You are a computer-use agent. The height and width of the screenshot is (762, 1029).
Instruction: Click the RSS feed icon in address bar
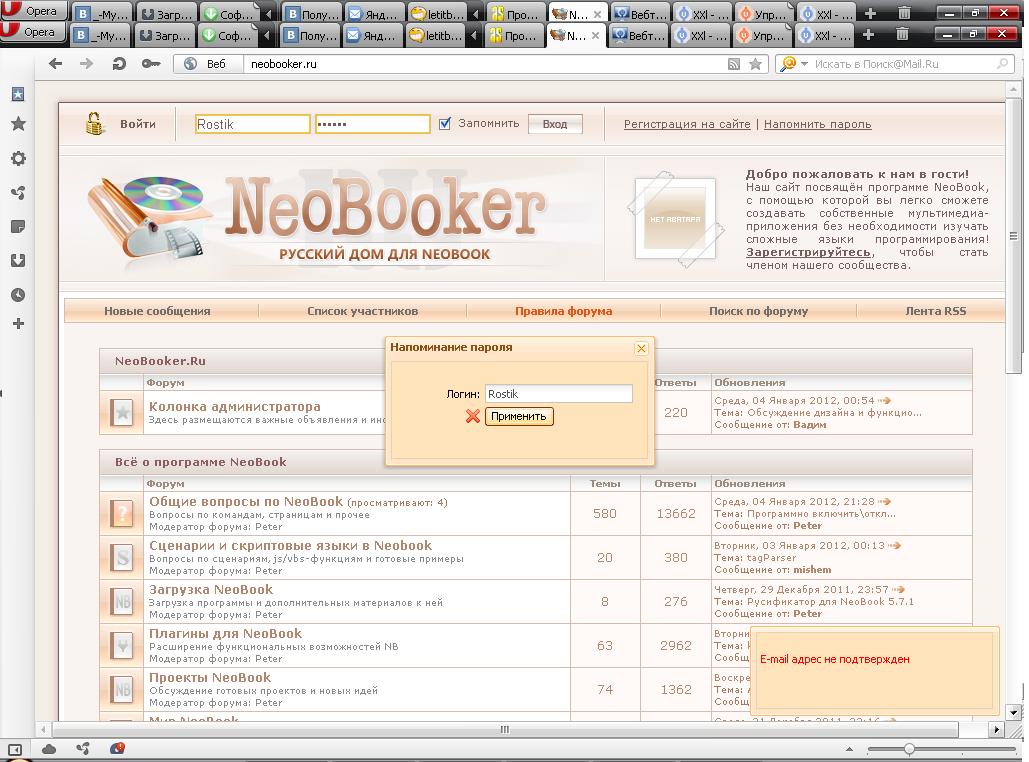click(x=734, y=64)
